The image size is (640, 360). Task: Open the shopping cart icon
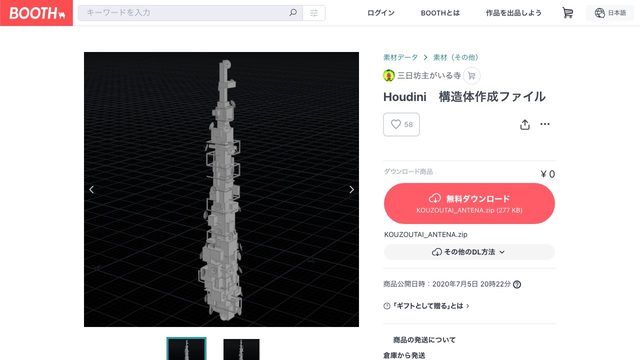[x=567, y=13]
